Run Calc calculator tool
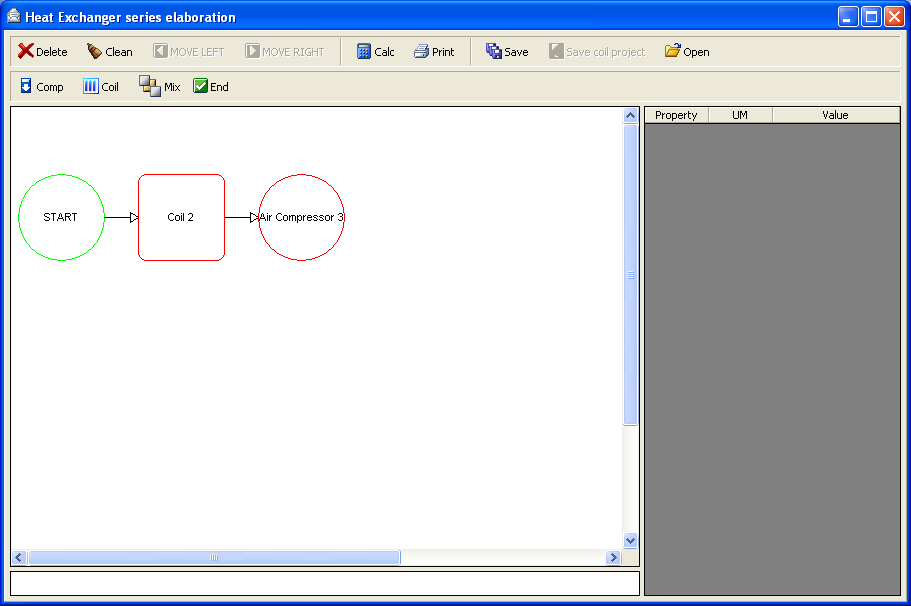 376,52
